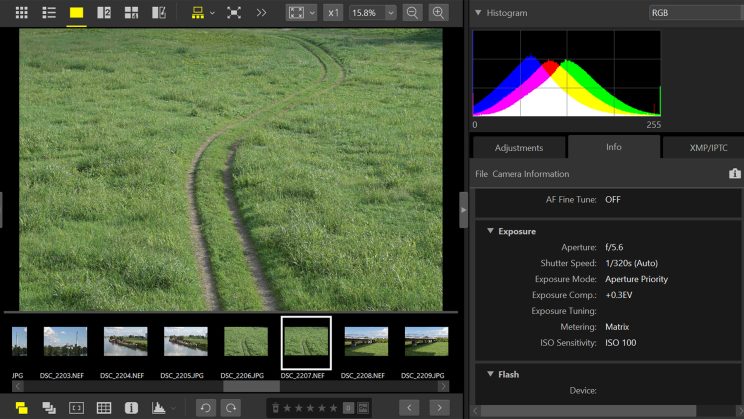
Task: Open the zoom percentage dropdown
Action: 390,13
